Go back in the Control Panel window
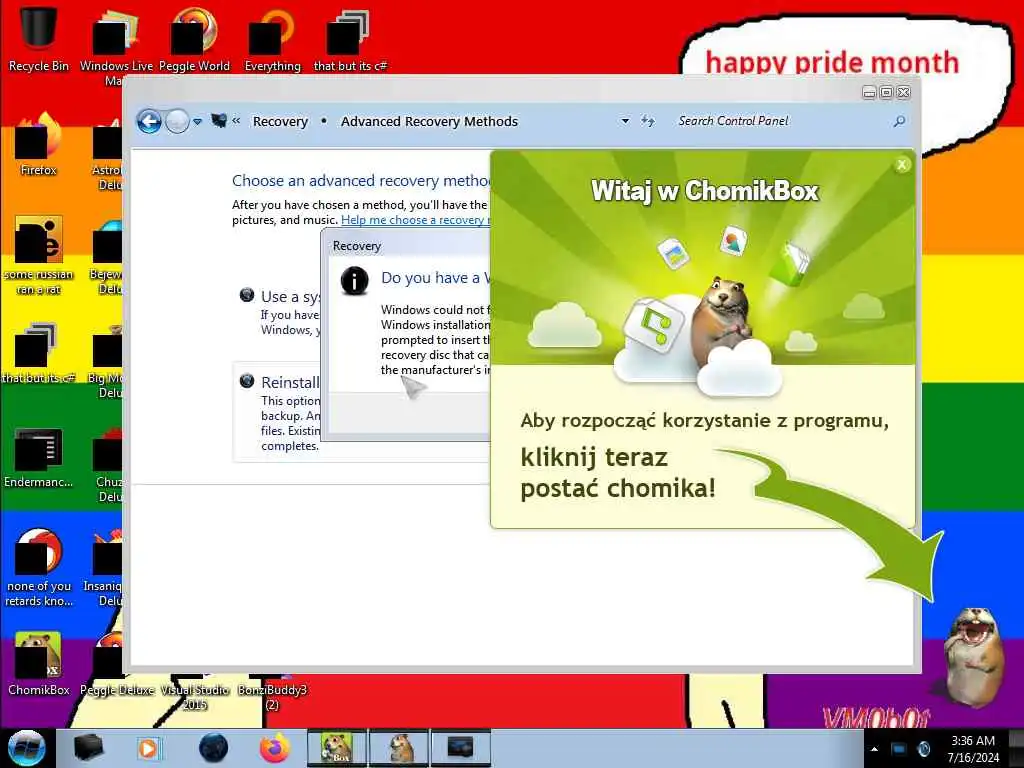The width and height of the screenshot is (1024, 768). [x=149, y=121]
